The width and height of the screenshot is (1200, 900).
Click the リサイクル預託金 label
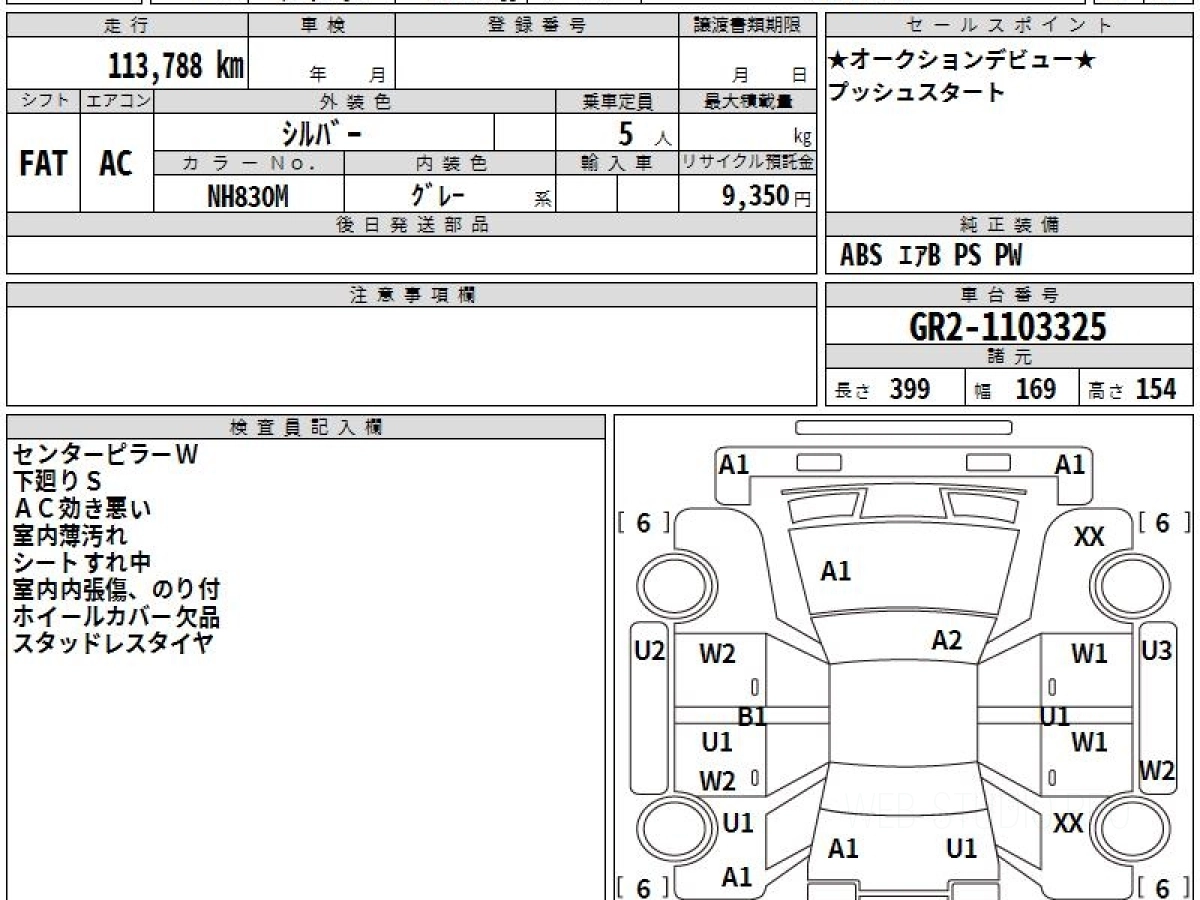pyautogui.click(x=748, y=163)
